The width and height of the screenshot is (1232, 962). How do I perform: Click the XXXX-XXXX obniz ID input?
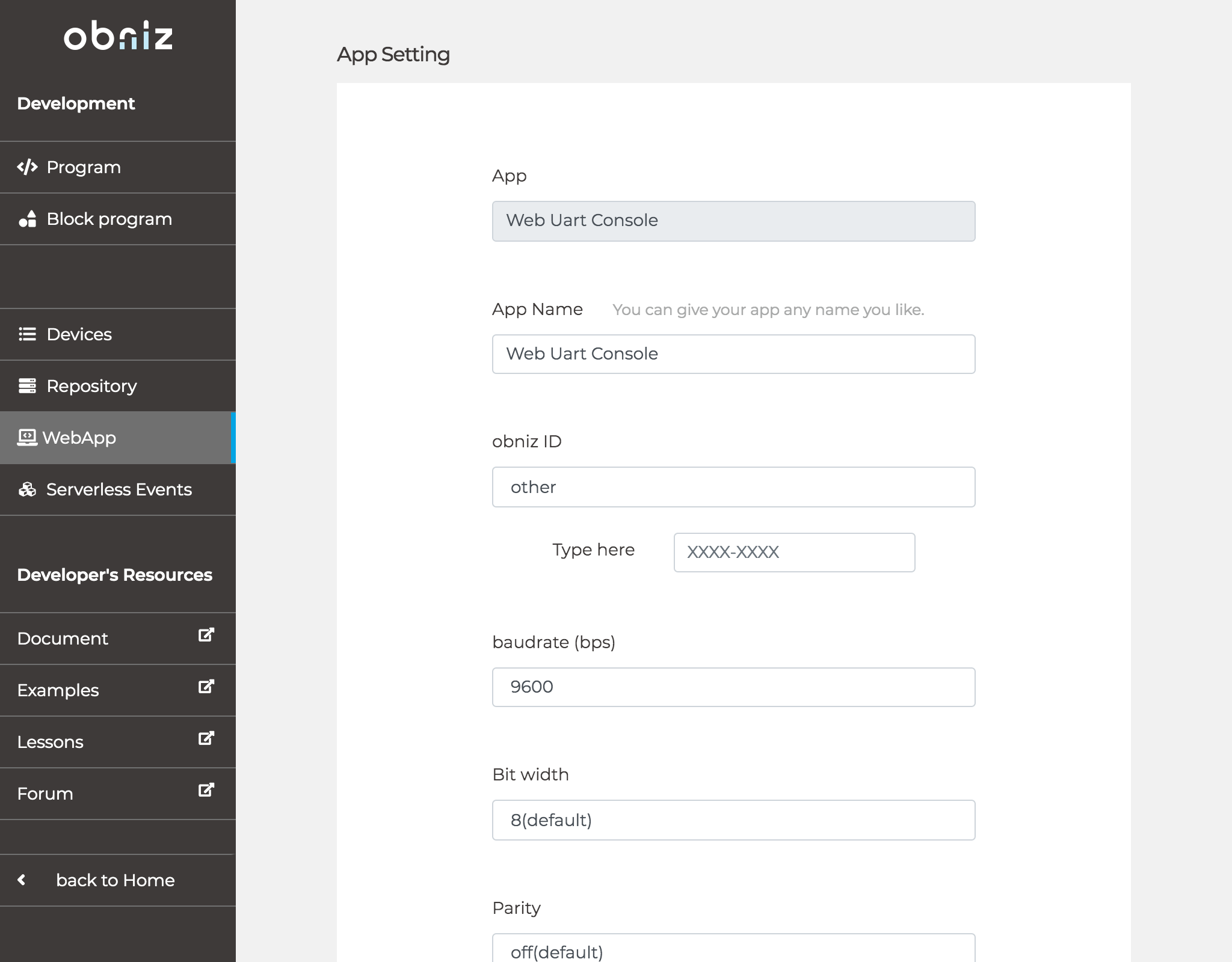click(x=794, y=553)
